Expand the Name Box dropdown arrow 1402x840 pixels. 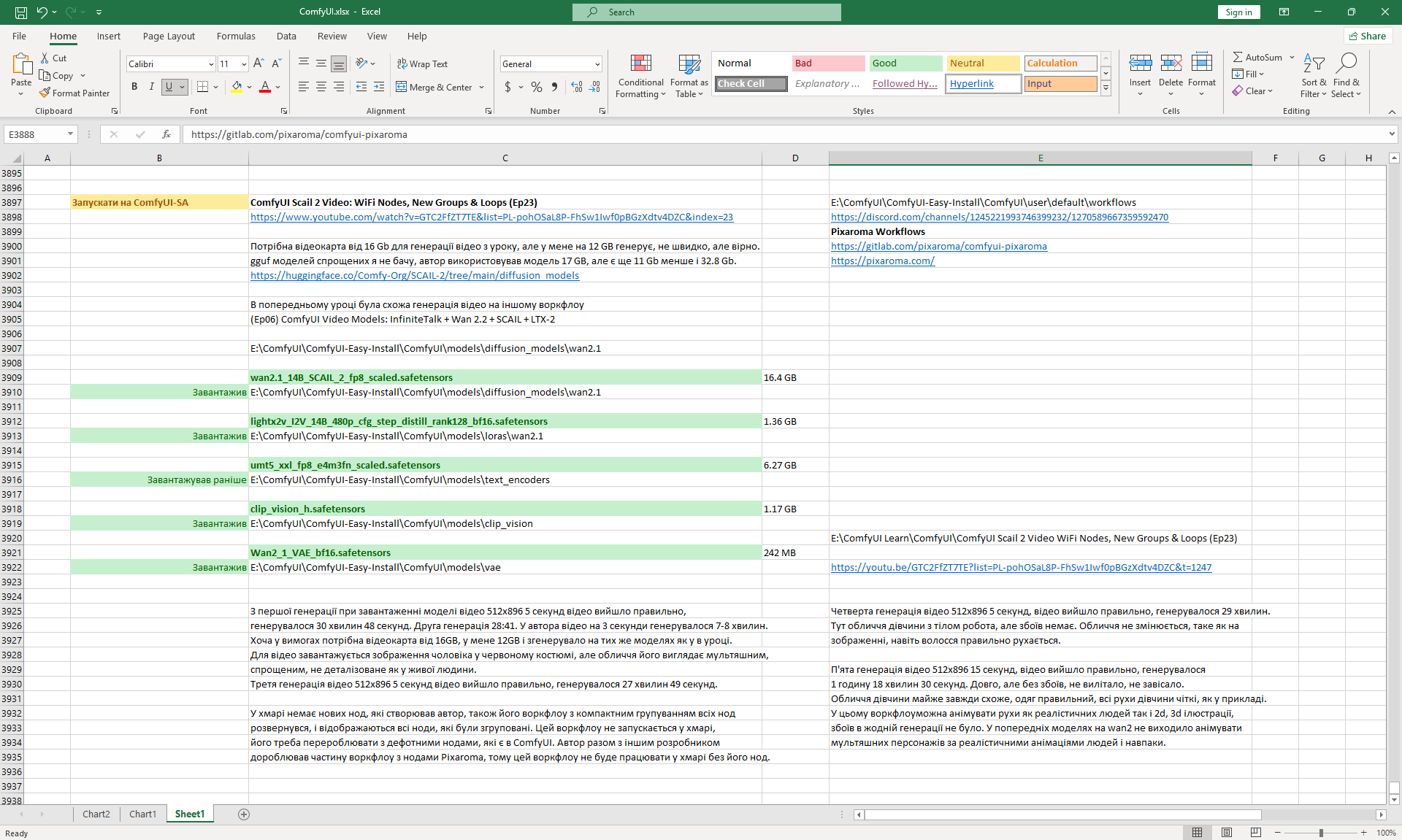[70, 134]
